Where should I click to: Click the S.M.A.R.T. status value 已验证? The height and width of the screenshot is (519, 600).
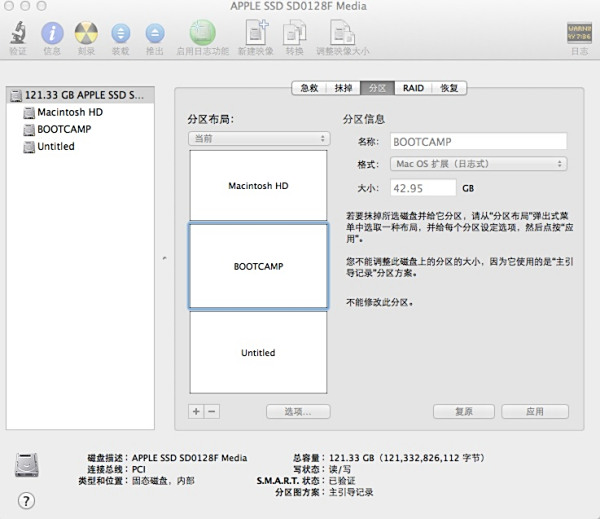pos(342,481)
